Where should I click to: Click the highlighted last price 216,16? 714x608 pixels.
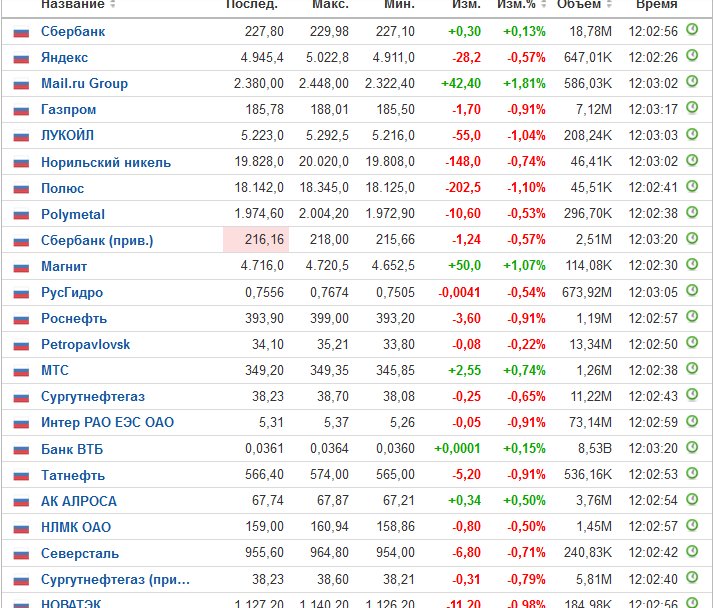coord(264,240)
